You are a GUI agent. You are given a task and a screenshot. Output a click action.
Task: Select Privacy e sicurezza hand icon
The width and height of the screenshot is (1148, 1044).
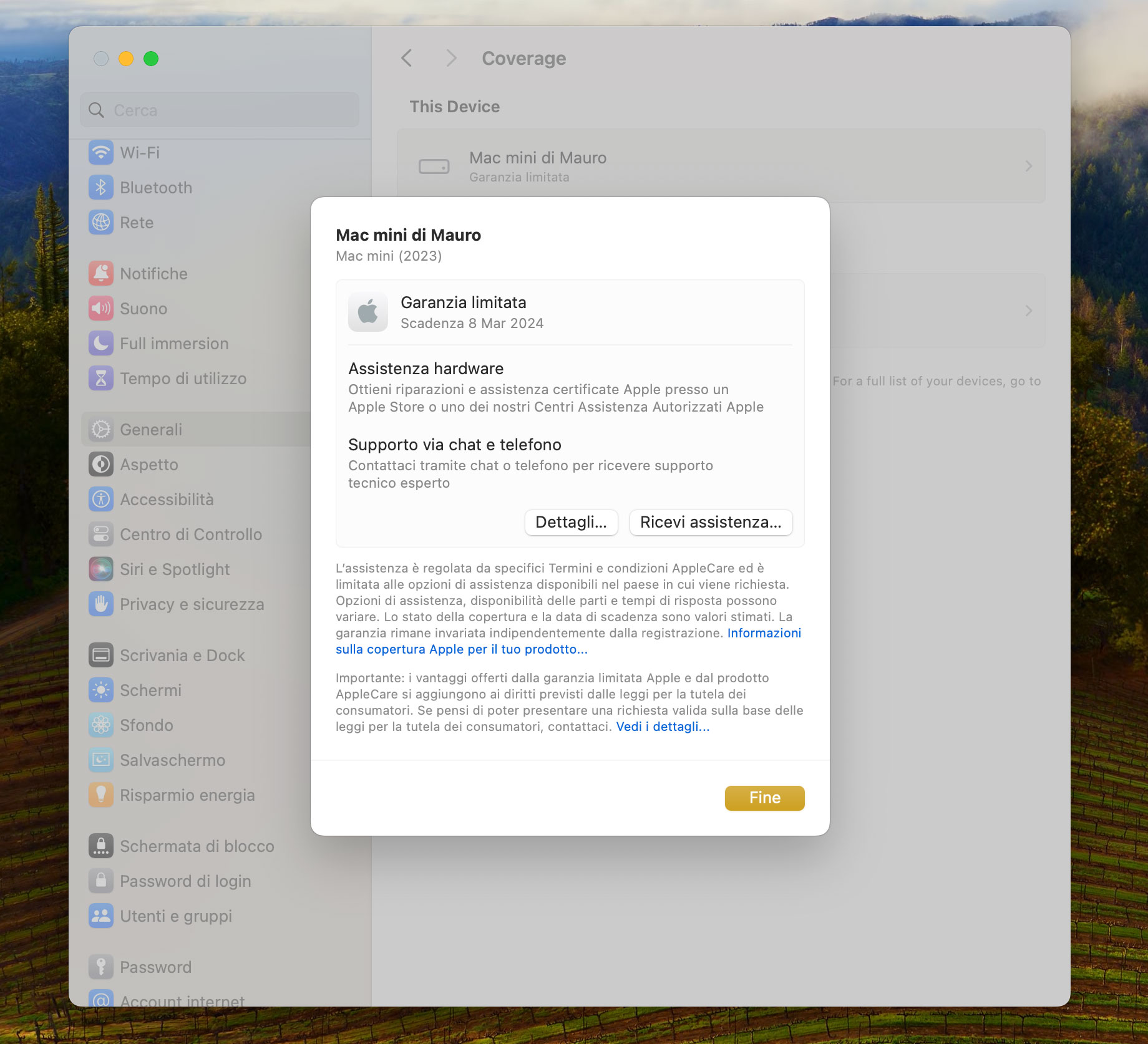101,604
